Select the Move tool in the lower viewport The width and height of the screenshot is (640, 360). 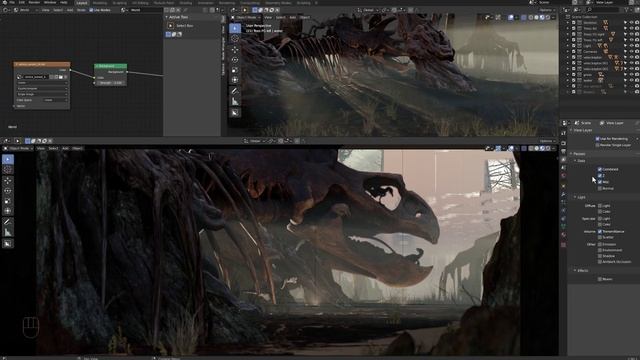pyautogui.click(x=8, y=180)
